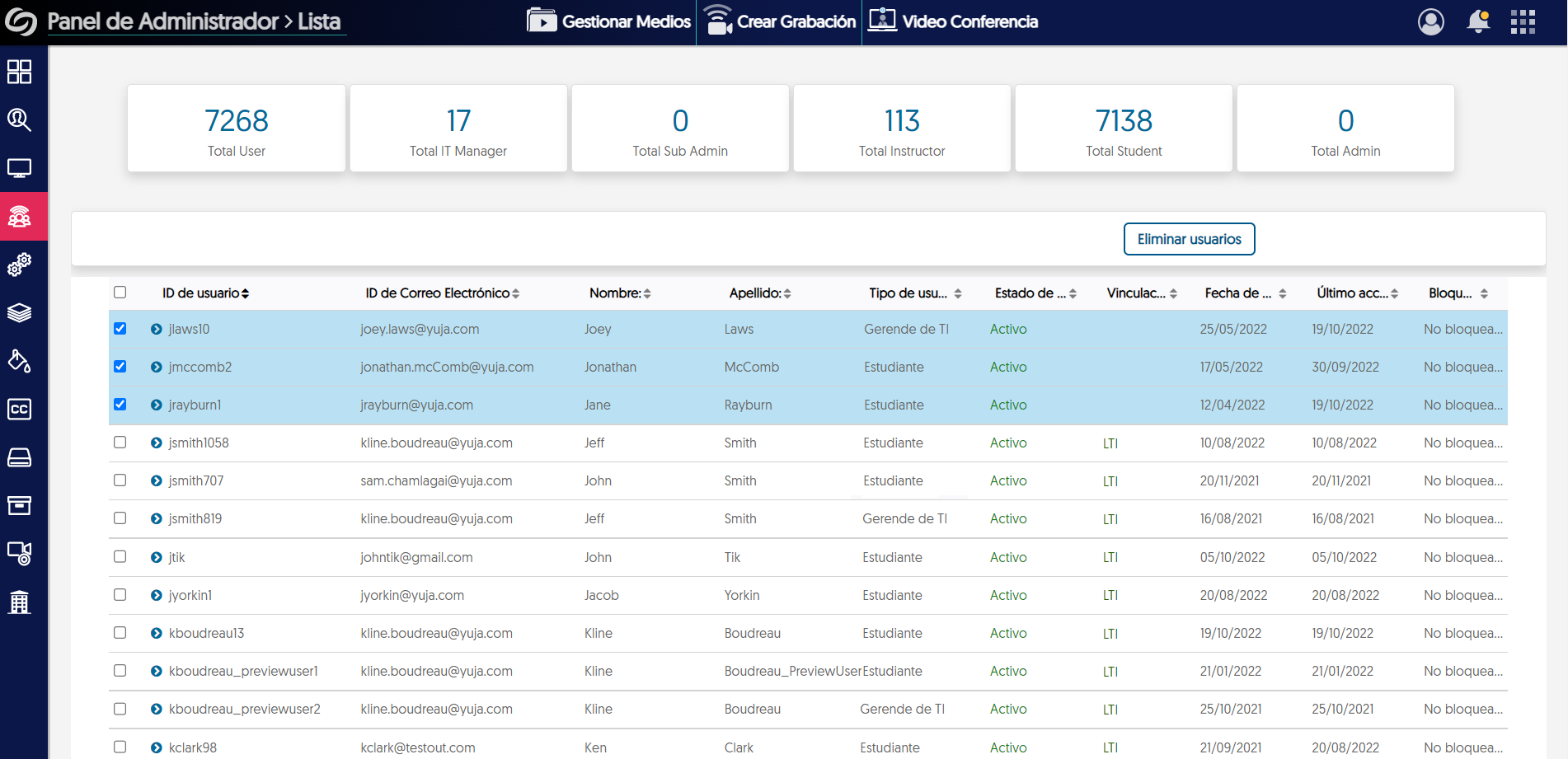The width and height of the screenshot is (1568, 759).
Task: Expand details for user jyorkin1
Action: click(x=157, y=596)
